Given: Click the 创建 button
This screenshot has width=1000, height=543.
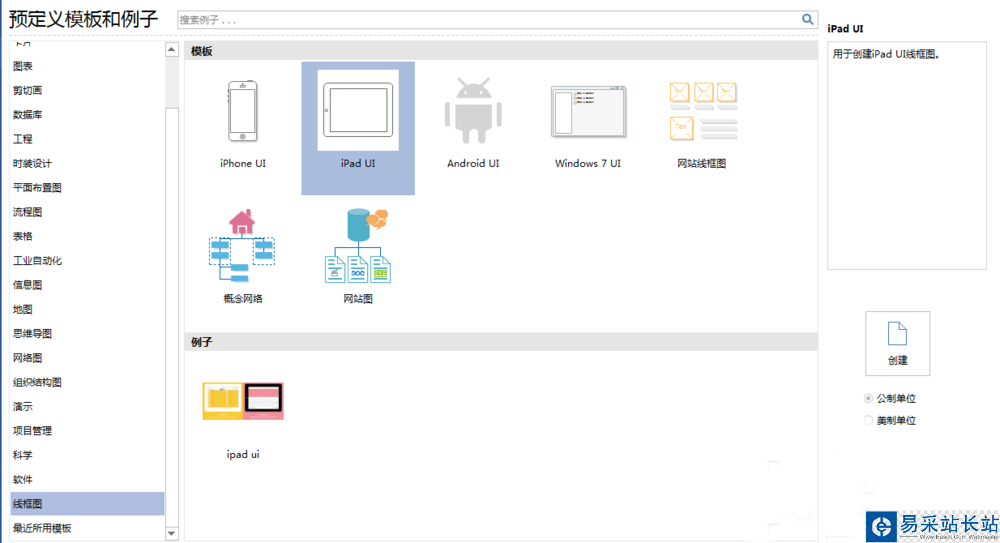Looking at the screenshot, I should pyautogui.click(x=897, y=343).
